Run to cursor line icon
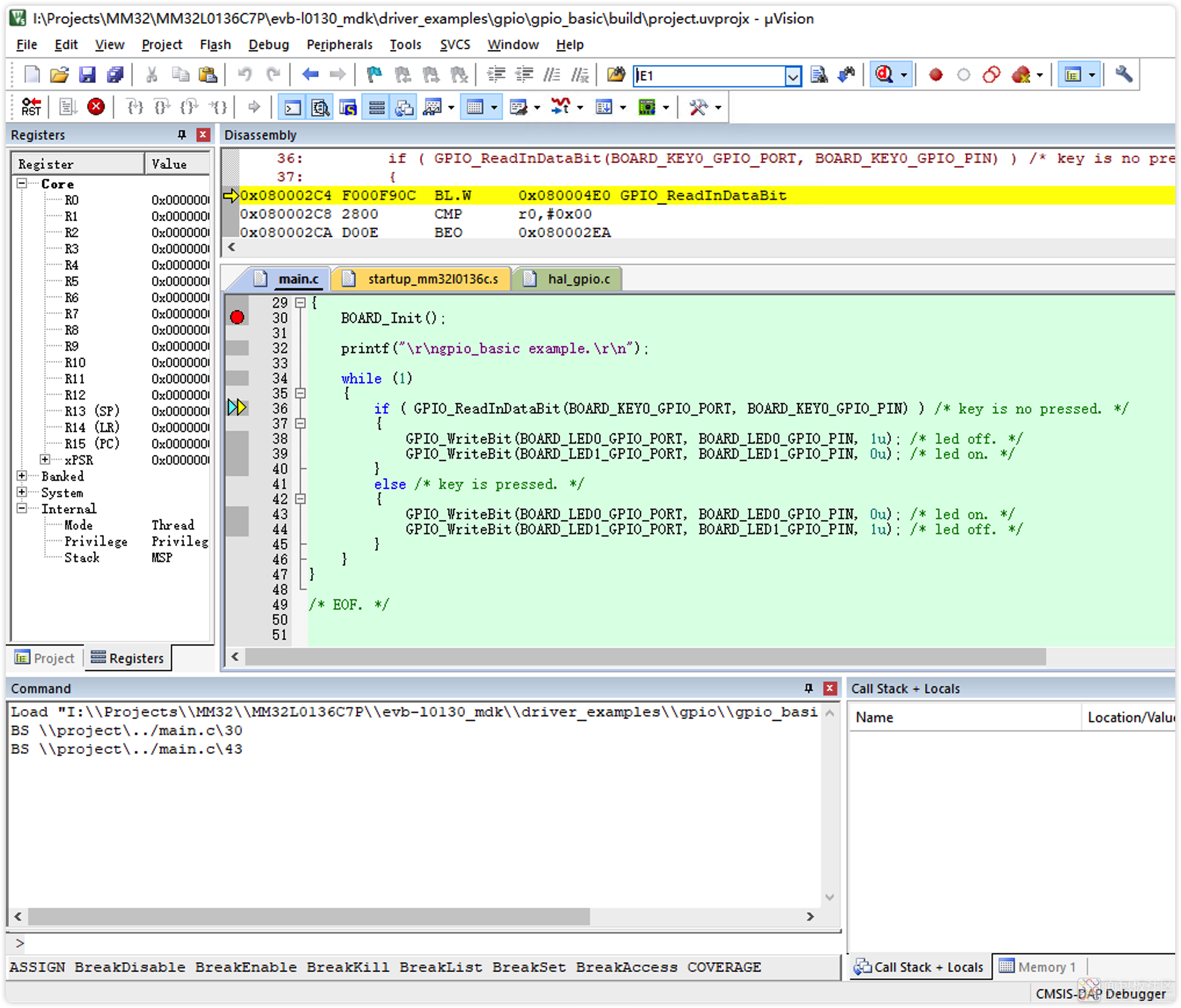The image size is (1181, 1008). pos(218,107)
